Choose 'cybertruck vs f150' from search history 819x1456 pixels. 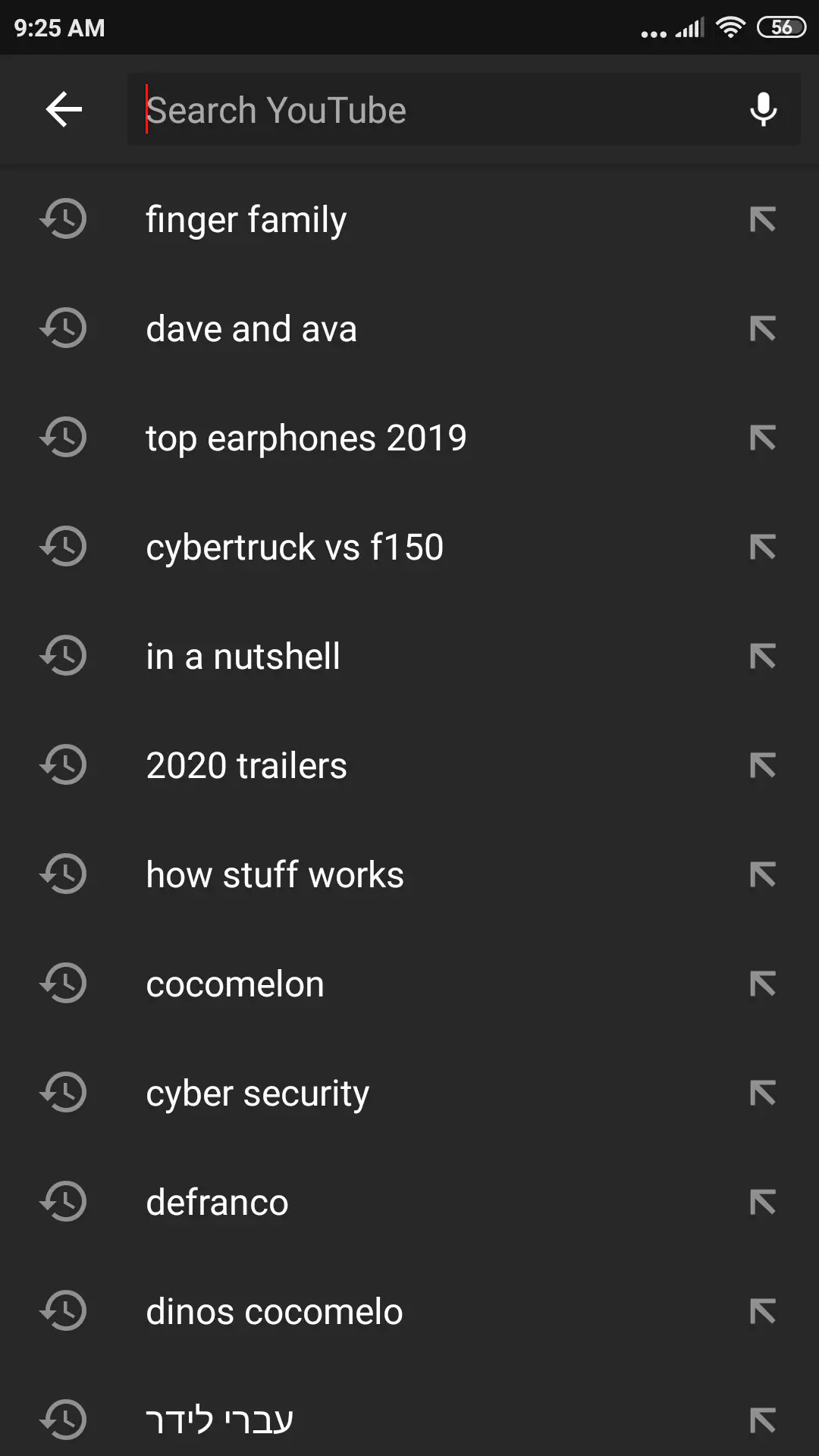[x=294, y=548]
